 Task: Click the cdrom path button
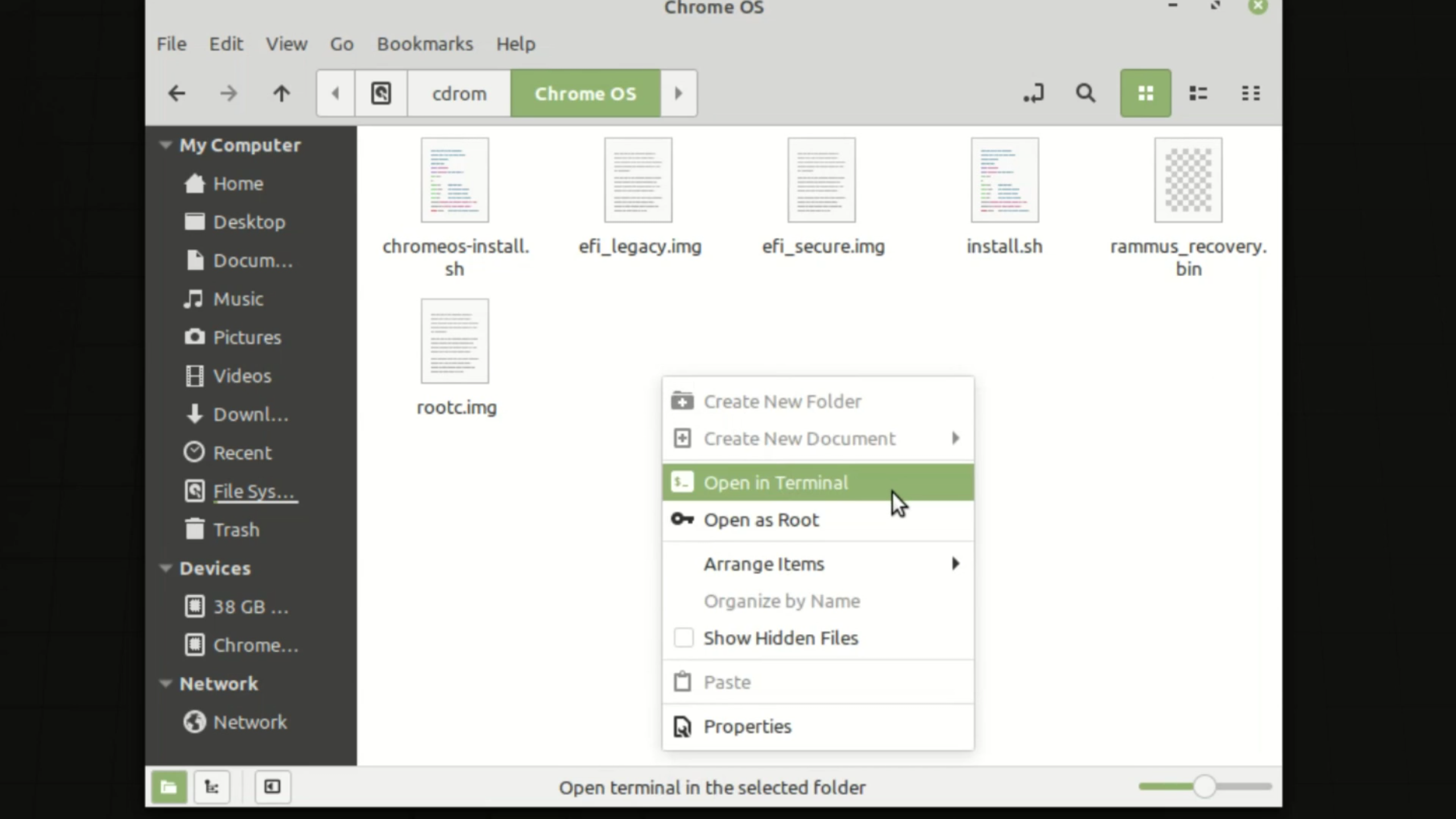(459, 93)
